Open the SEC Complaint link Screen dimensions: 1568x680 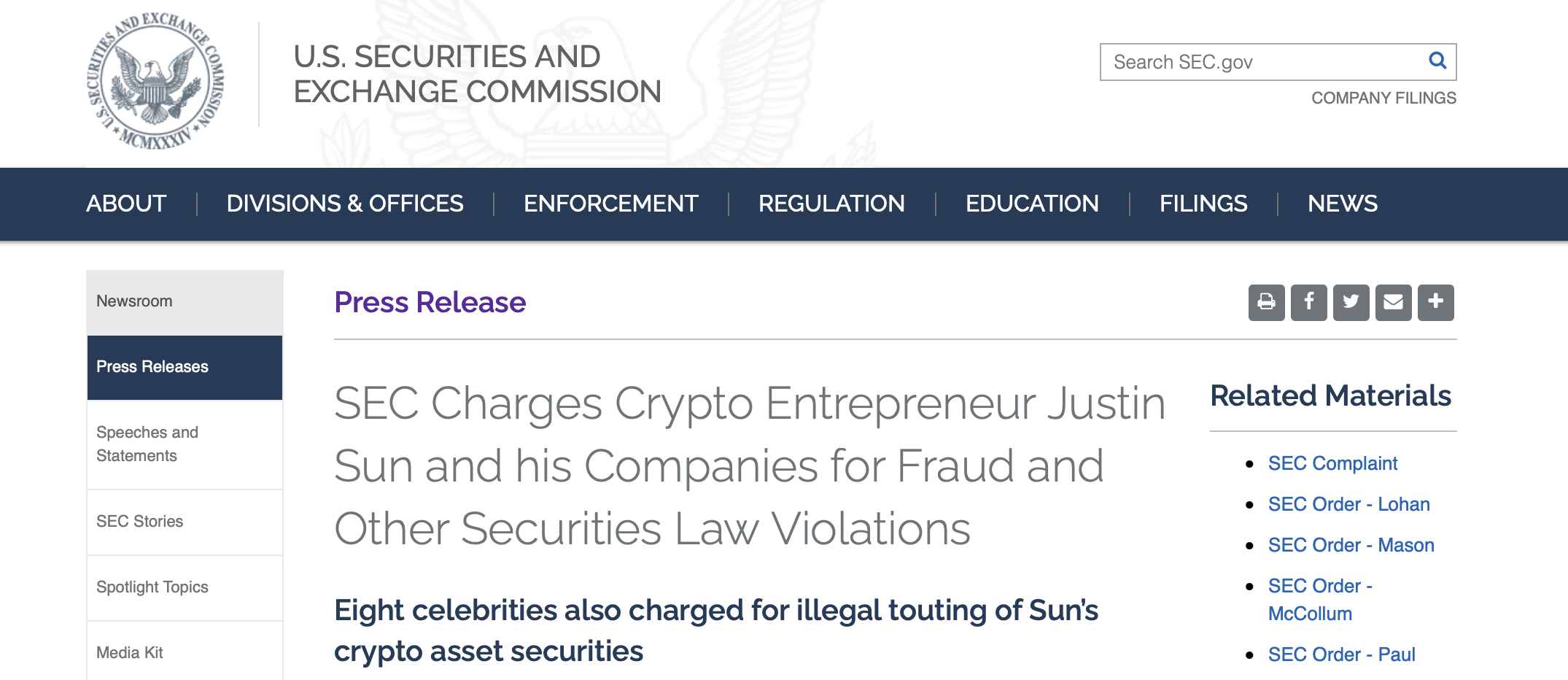pos(1332,463)
